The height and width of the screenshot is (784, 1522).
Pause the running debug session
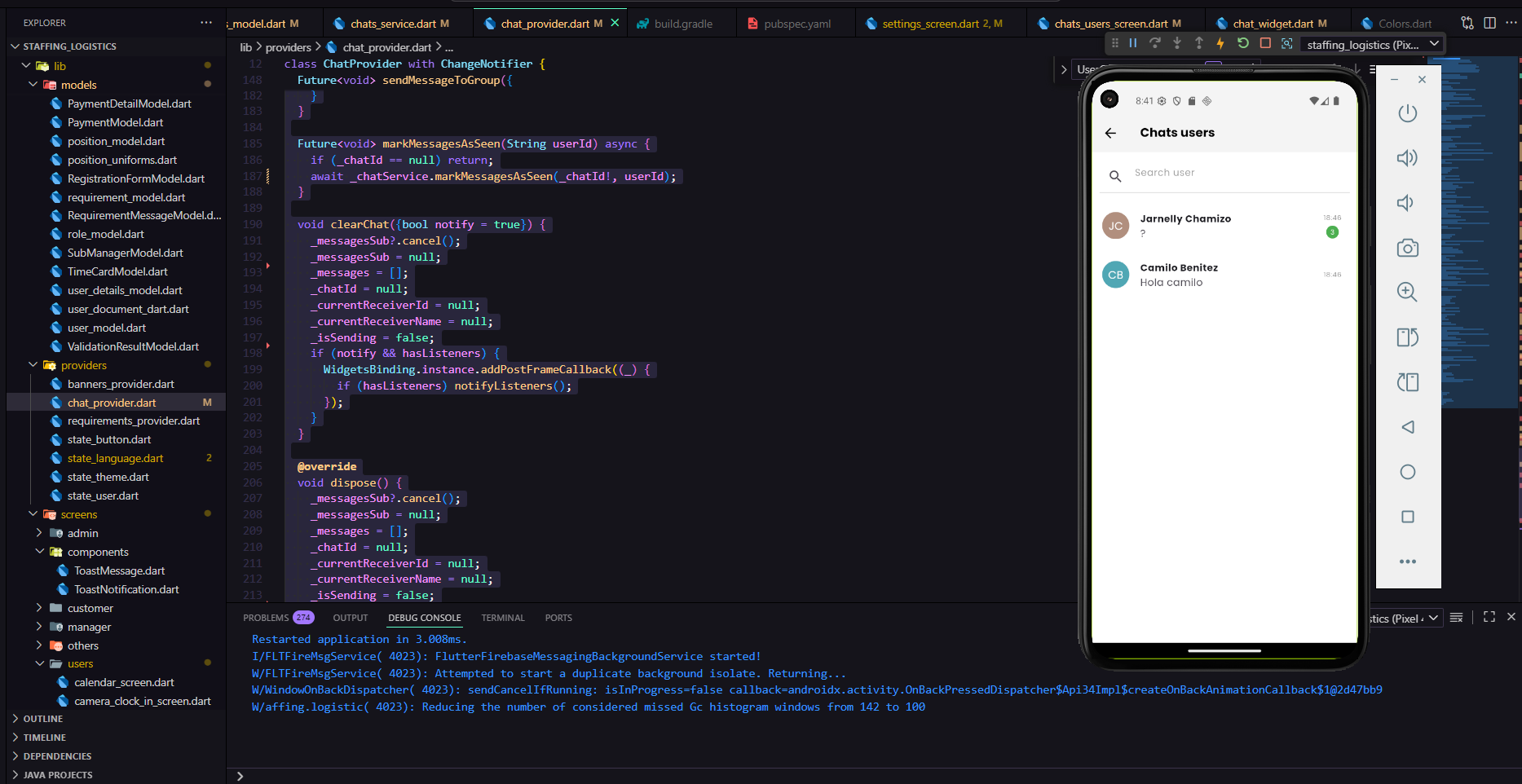point(1133,43)
